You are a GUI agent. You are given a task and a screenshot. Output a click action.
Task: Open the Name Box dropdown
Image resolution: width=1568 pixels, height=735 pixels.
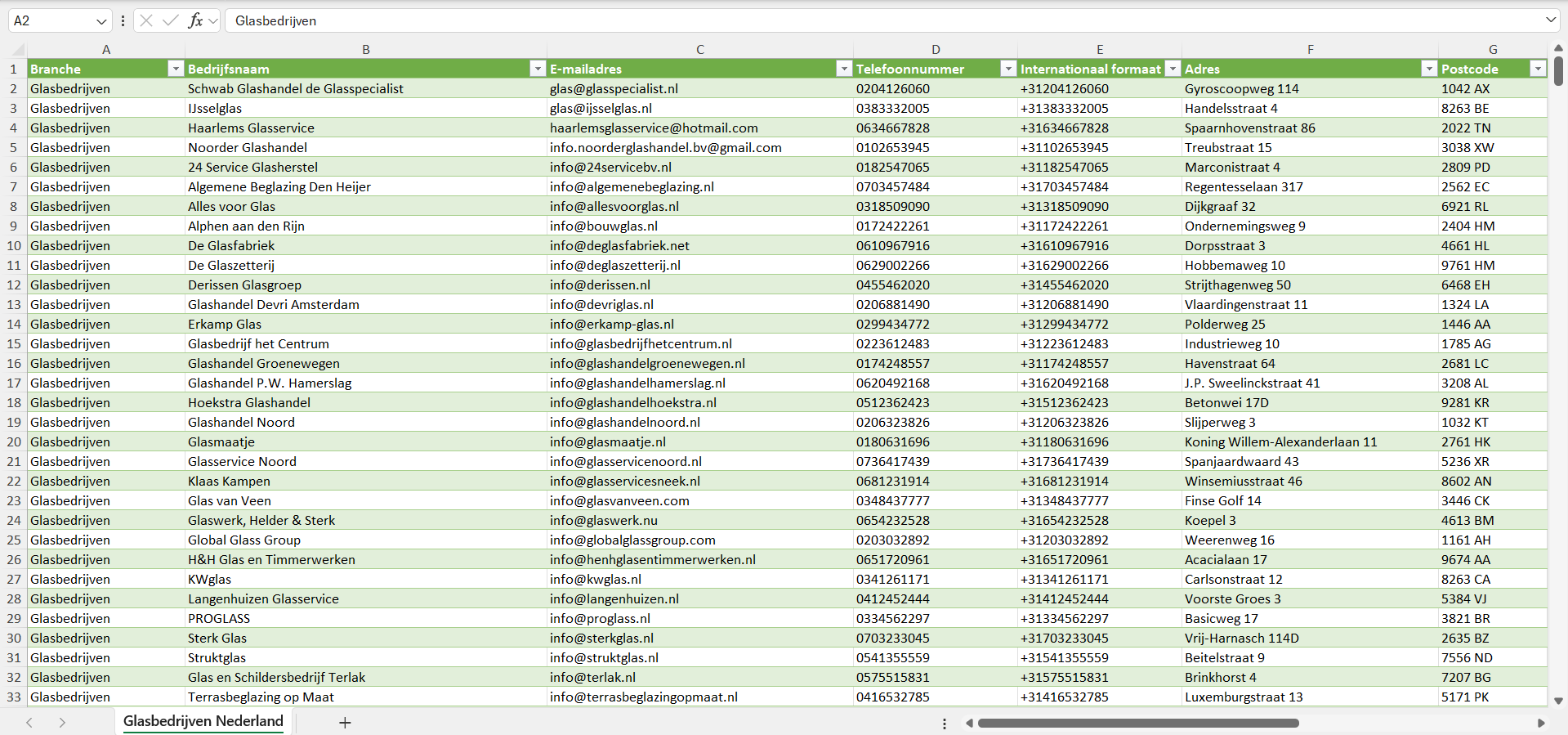pyautogui.click(x=101, y=21)
